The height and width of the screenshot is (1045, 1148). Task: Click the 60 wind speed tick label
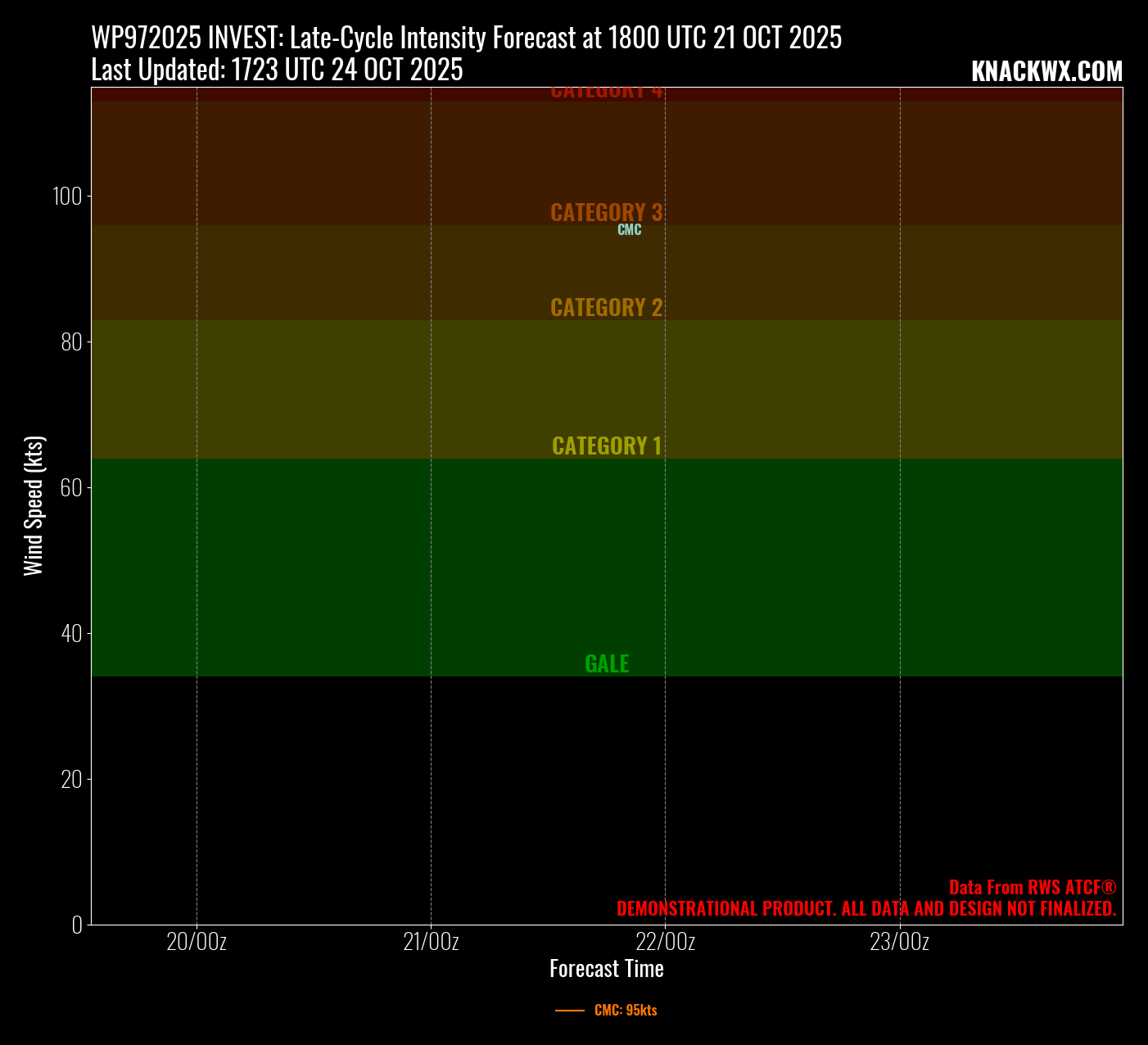click(71, 487)
